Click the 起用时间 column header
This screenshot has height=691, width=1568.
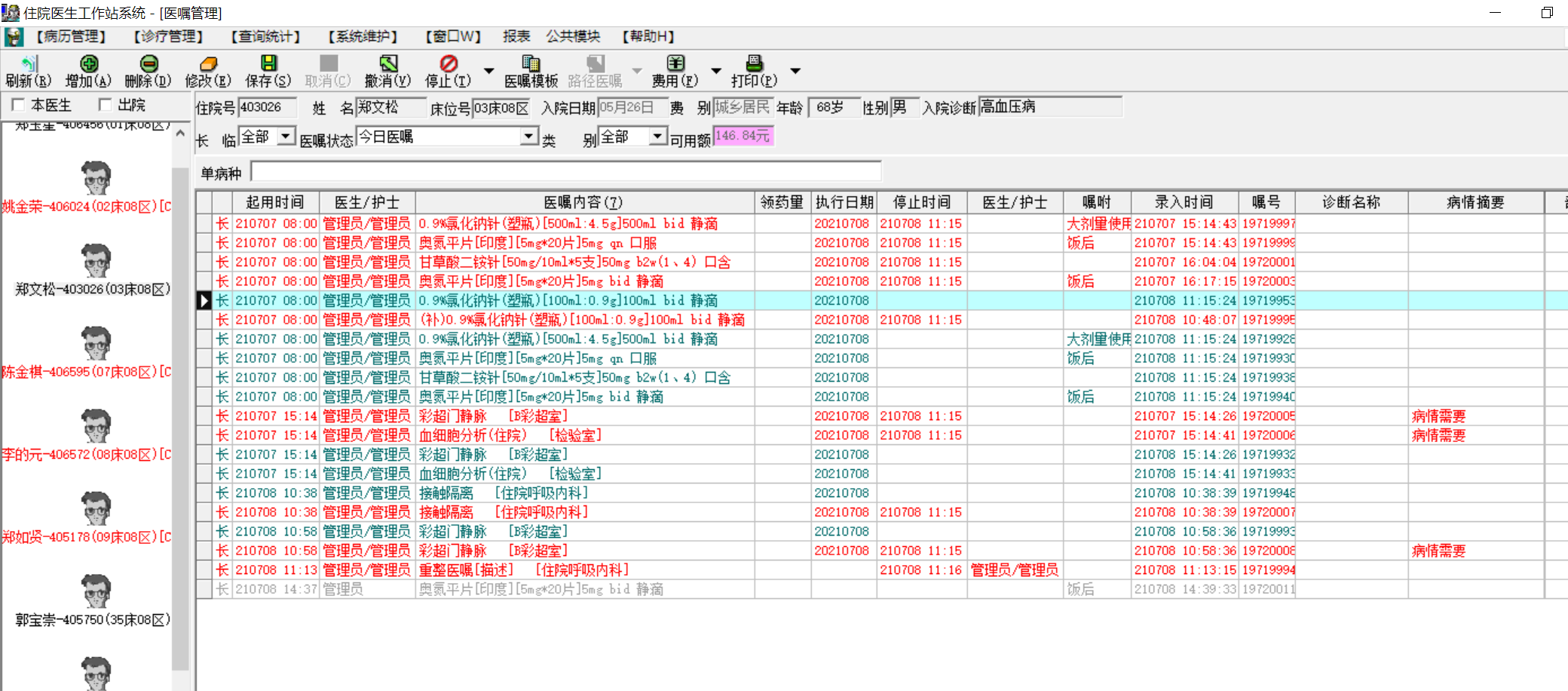(x=276, y=202)
